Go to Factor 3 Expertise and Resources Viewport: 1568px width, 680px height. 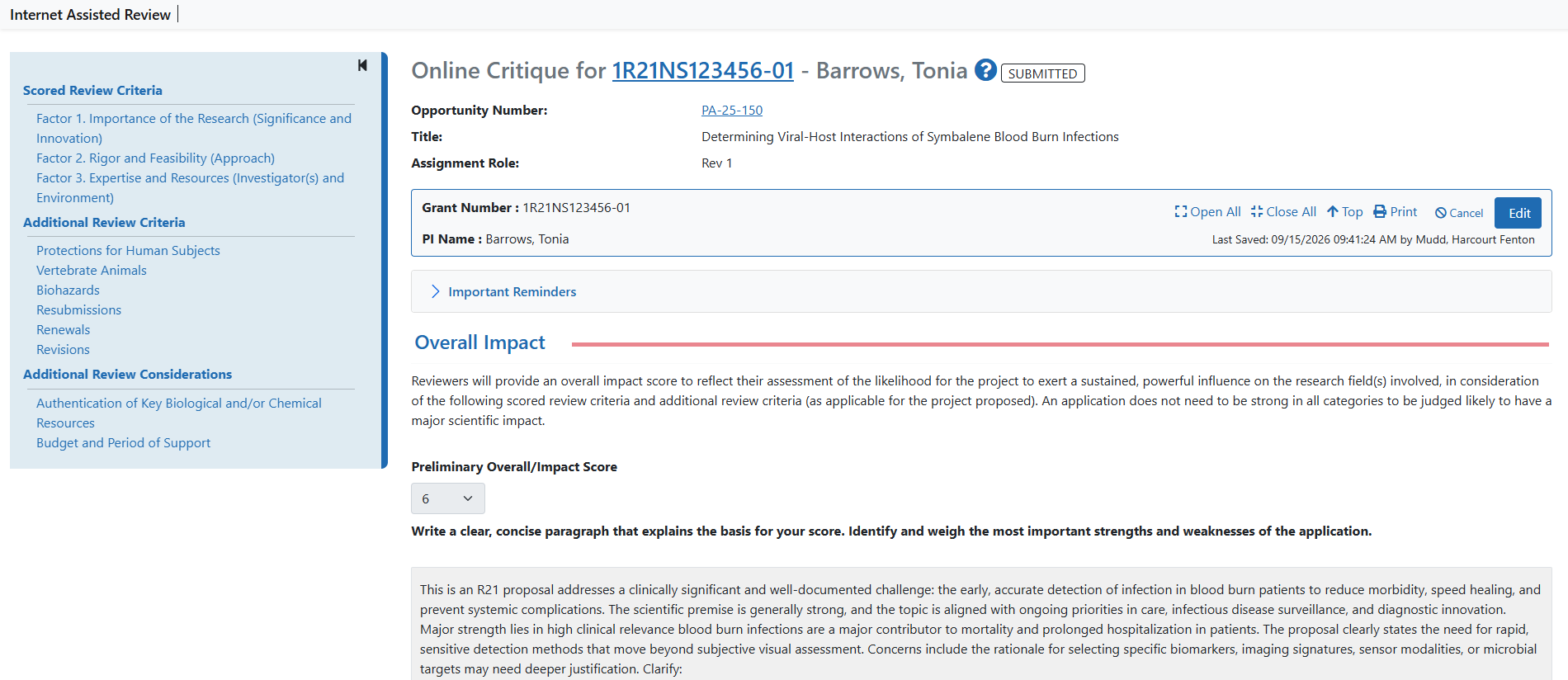tap(190, 188)
